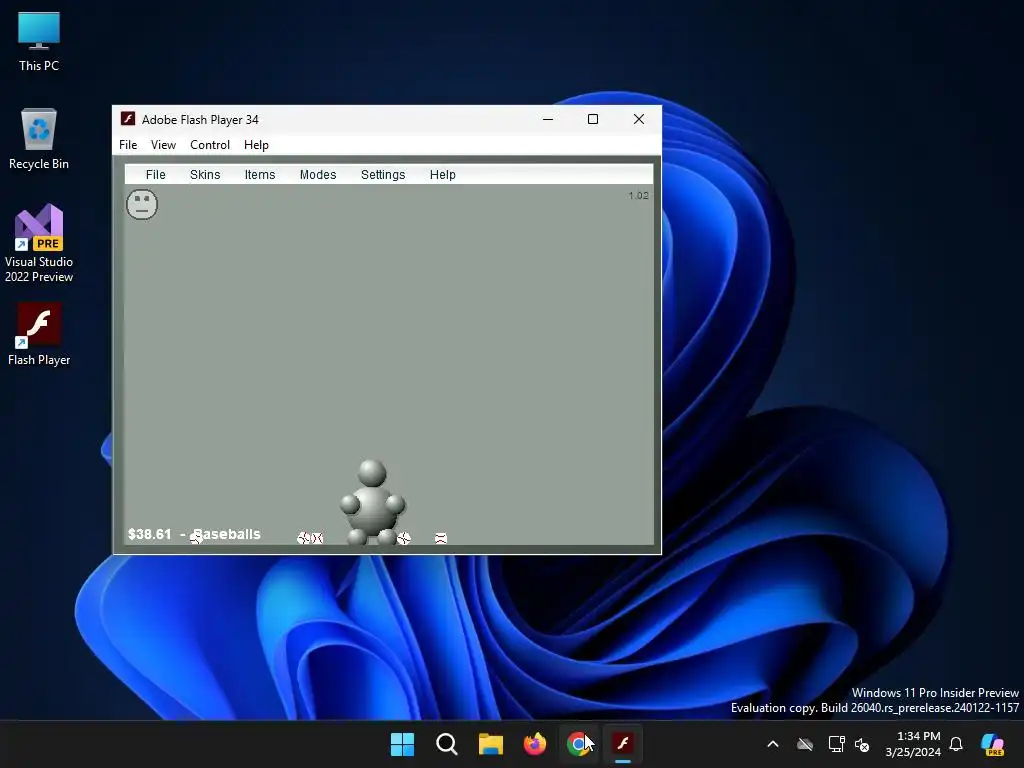Open File Explorer from taskbar
The image size is (1024, 768).
490,744
